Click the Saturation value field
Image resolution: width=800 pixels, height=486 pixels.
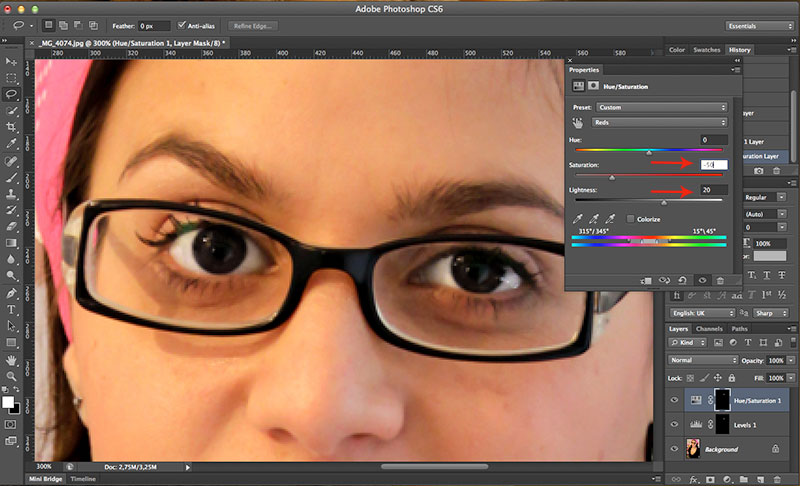pos(713,164)
